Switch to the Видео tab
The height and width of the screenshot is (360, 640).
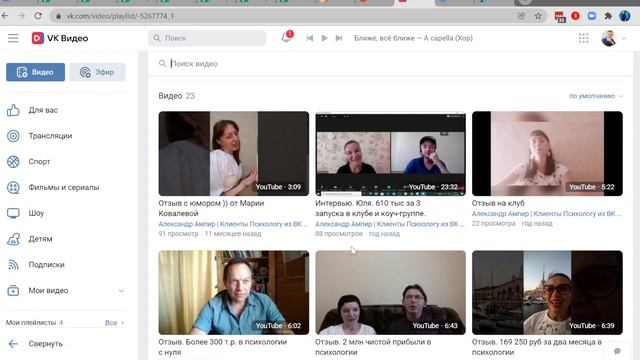coord(36,72)
